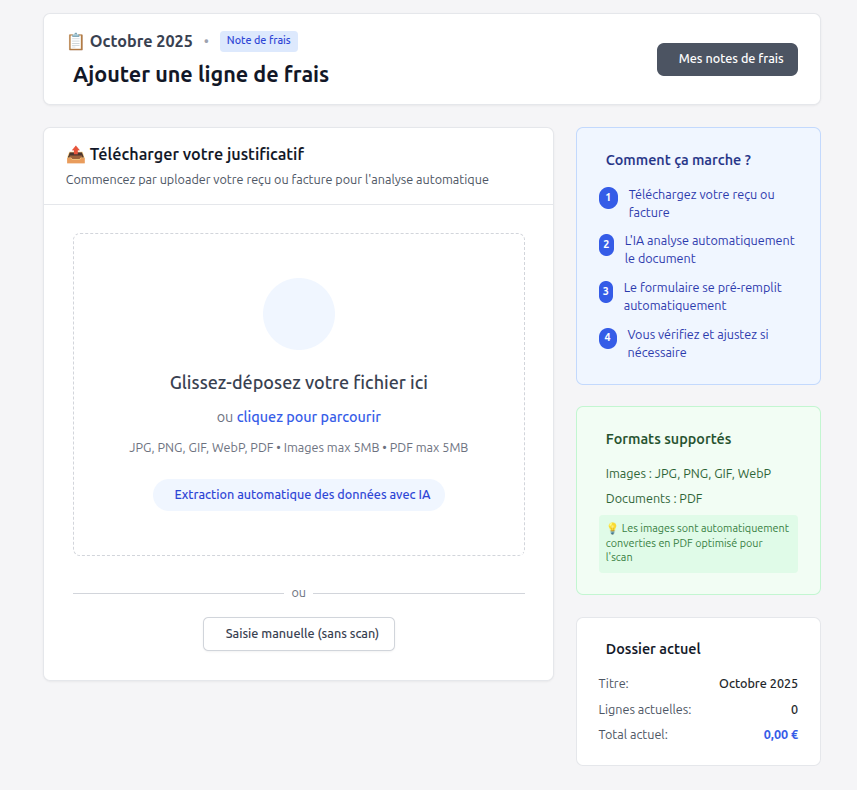Click the upload tray icon beside Télécharger
Image resolution: width=857 pixels, height=790 pixels.
[76, 155]
